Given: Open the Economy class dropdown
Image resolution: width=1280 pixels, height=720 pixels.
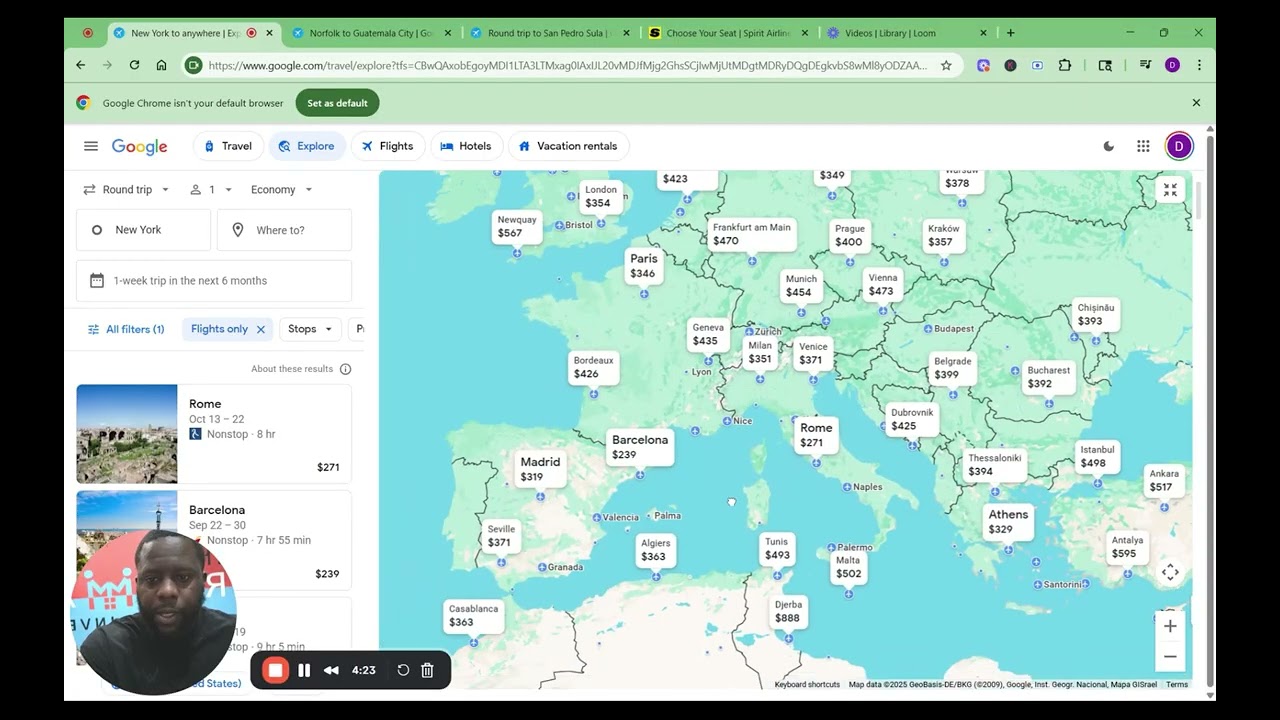Looking at the screenshot, I should tap(282, 190).
